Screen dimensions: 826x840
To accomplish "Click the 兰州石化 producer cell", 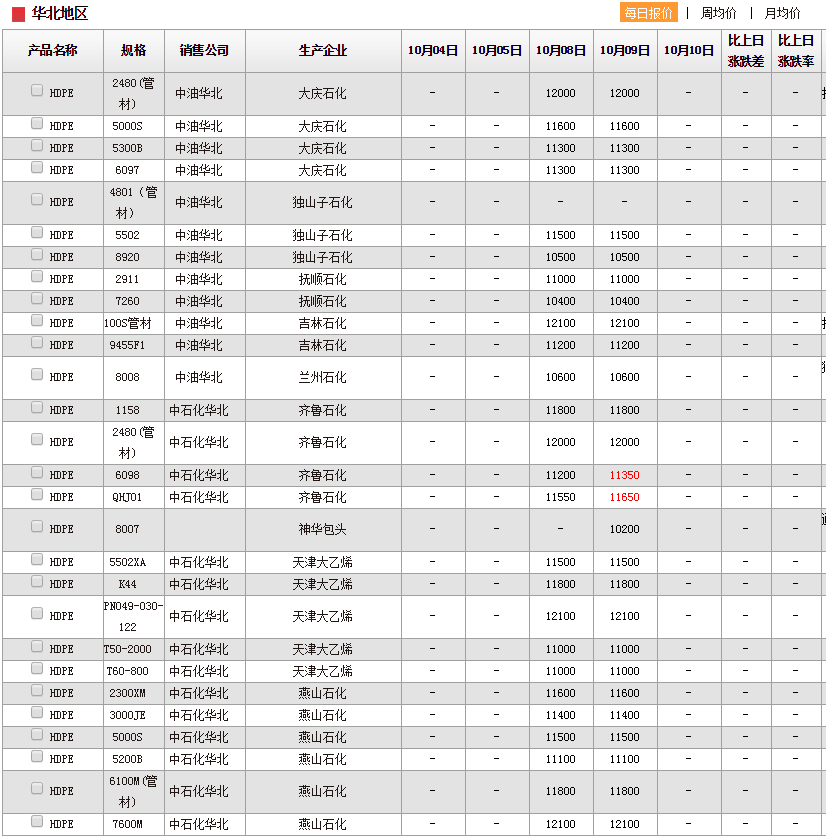I will tap(322, 377).
